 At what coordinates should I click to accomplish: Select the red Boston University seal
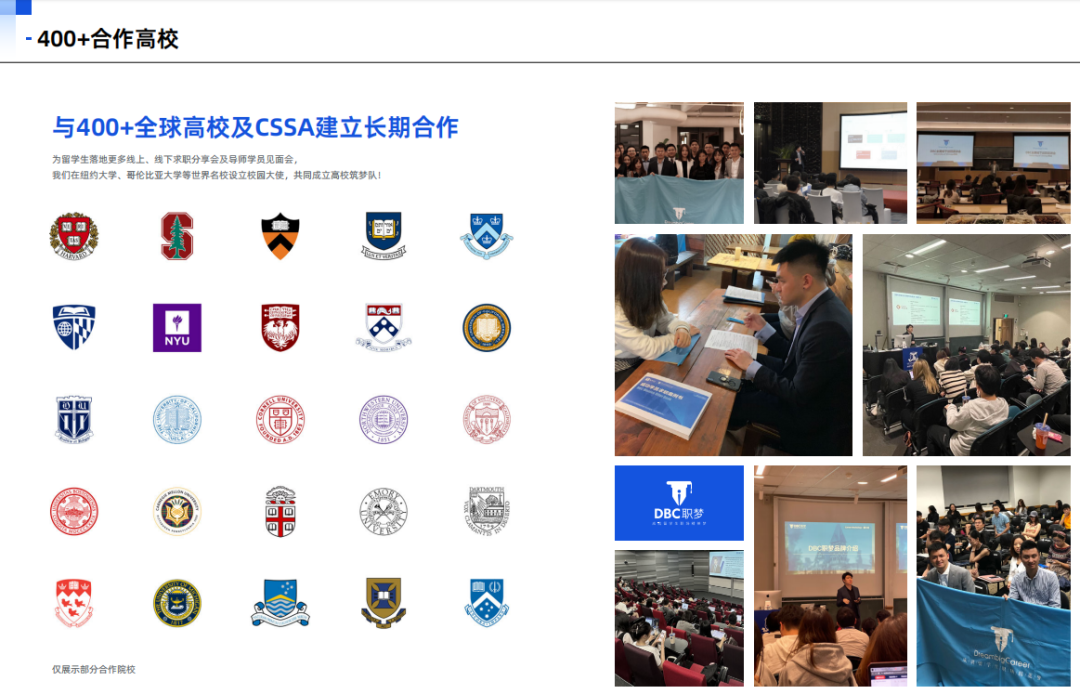[x=74, y=512]
